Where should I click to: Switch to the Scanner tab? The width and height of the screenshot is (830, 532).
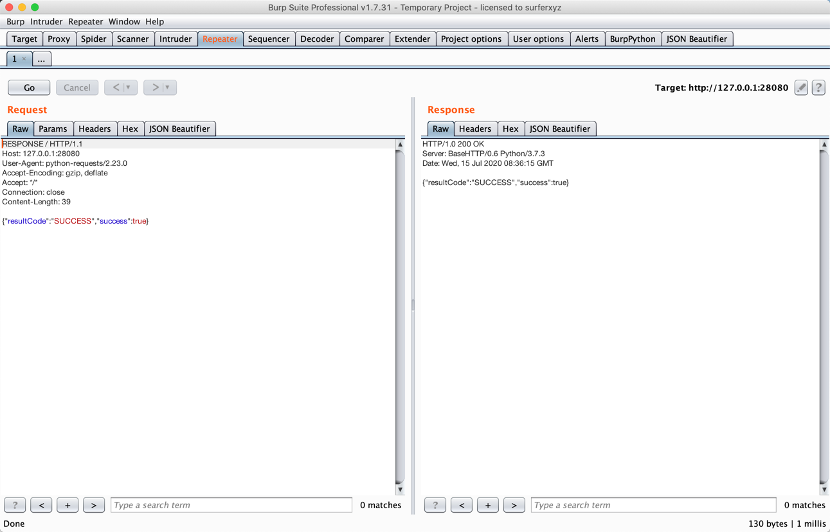tap(133, 39)
